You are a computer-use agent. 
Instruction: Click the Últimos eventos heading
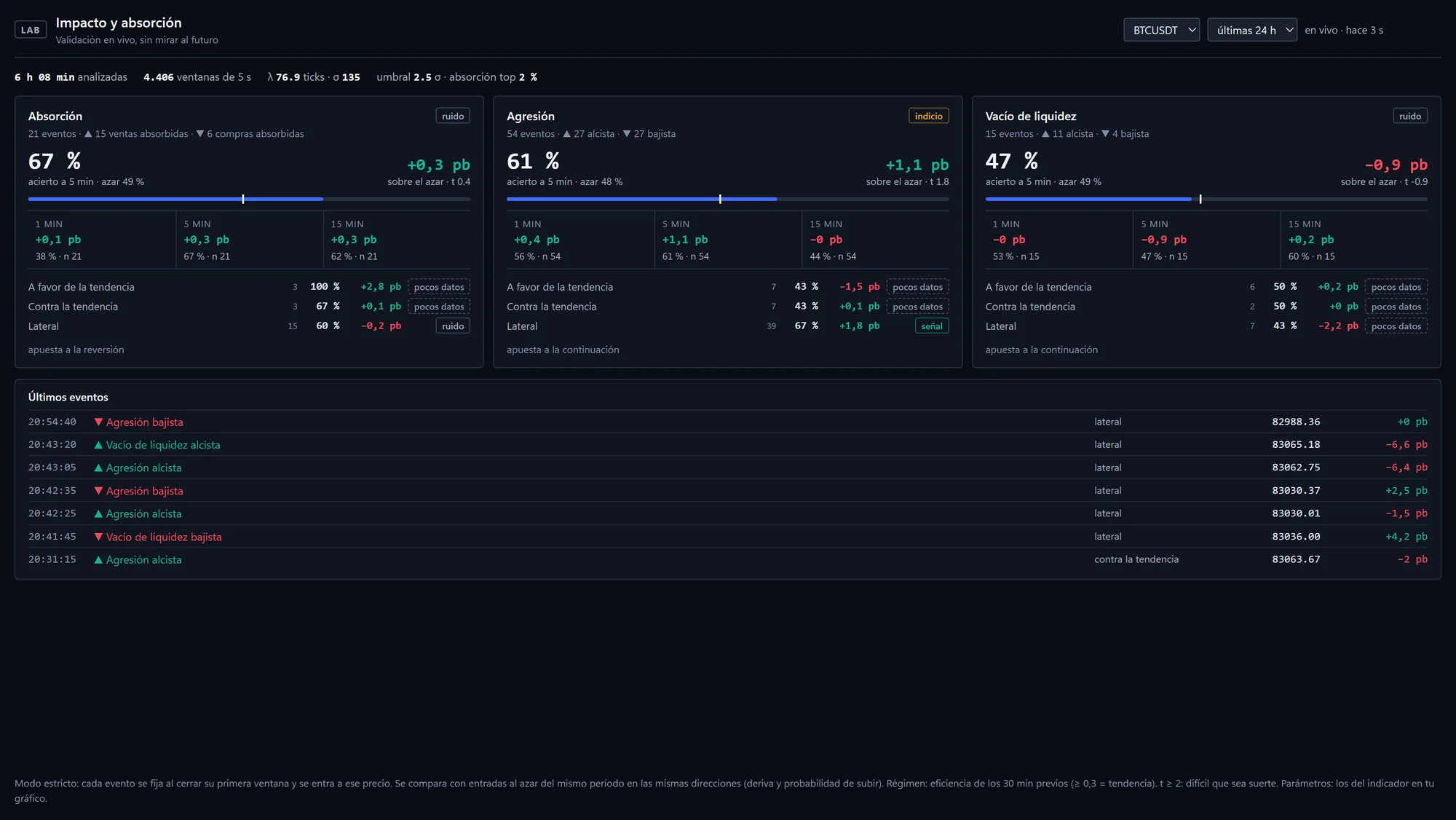pos(68,397)
